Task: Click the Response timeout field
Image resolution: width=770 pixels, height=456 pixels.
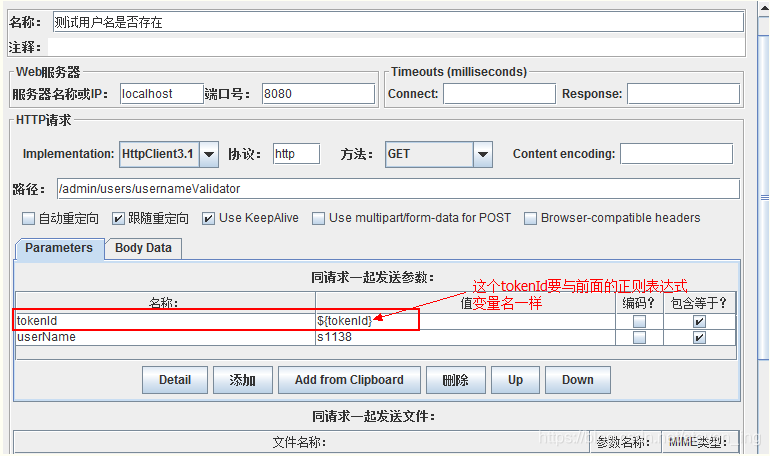Action: click(x=683, y=94)
